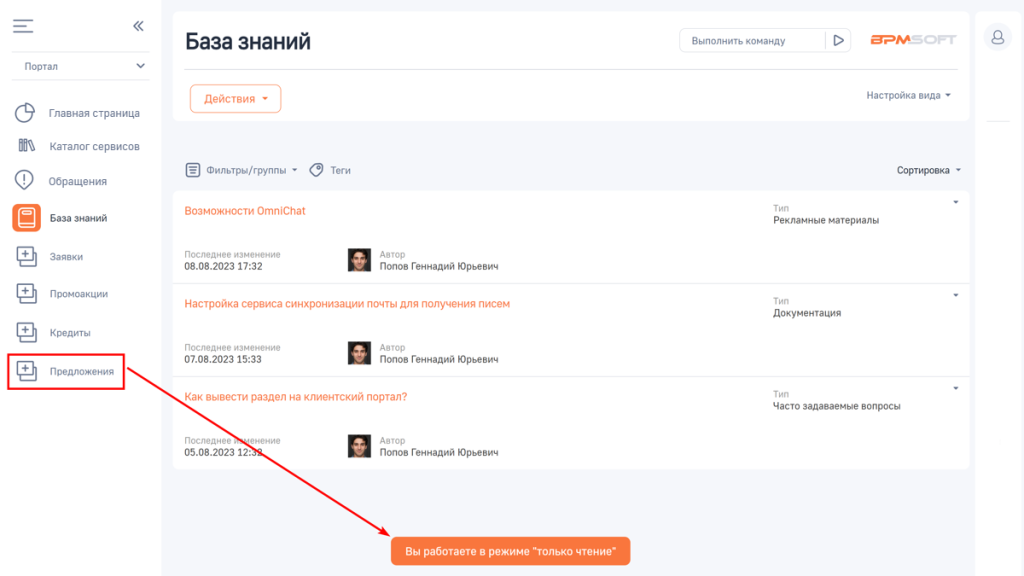This screenshot has height=576, width=1024.
Task: Click the Каталог сервисов books icon
Action: [26, 146]
